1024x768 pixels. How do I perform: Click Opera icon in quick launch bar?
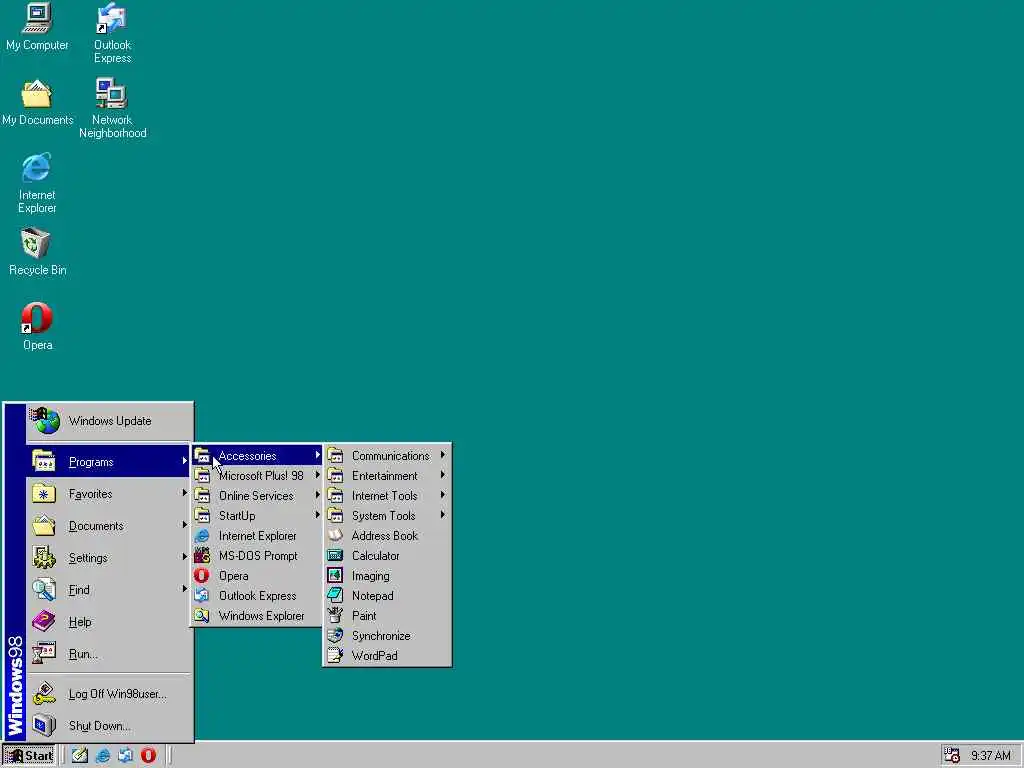(x=148, y=756)
